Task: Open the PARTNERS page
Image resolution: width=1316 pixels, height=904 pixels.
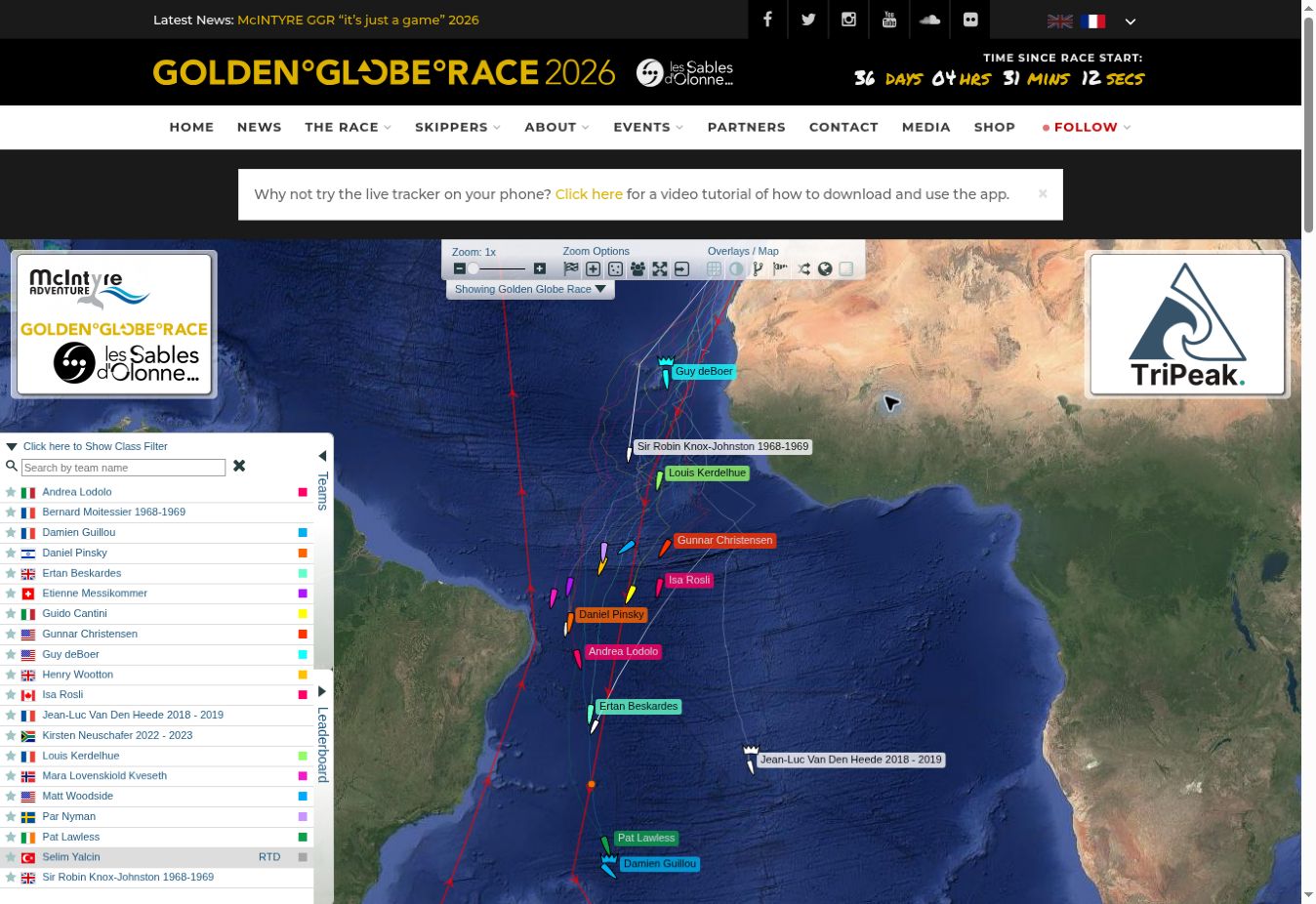Action: pyautogui.click(x=747, y=127)
